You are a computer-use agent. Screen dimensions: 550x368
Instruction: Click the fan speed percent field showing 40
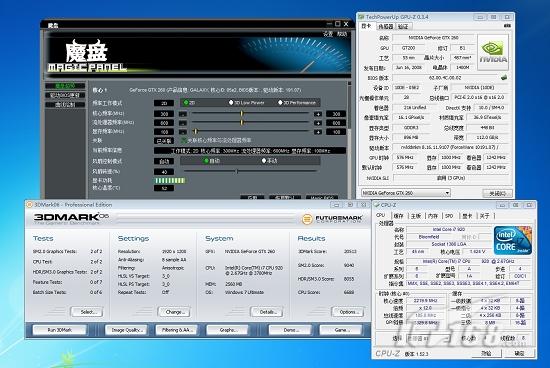click(164, 172)
